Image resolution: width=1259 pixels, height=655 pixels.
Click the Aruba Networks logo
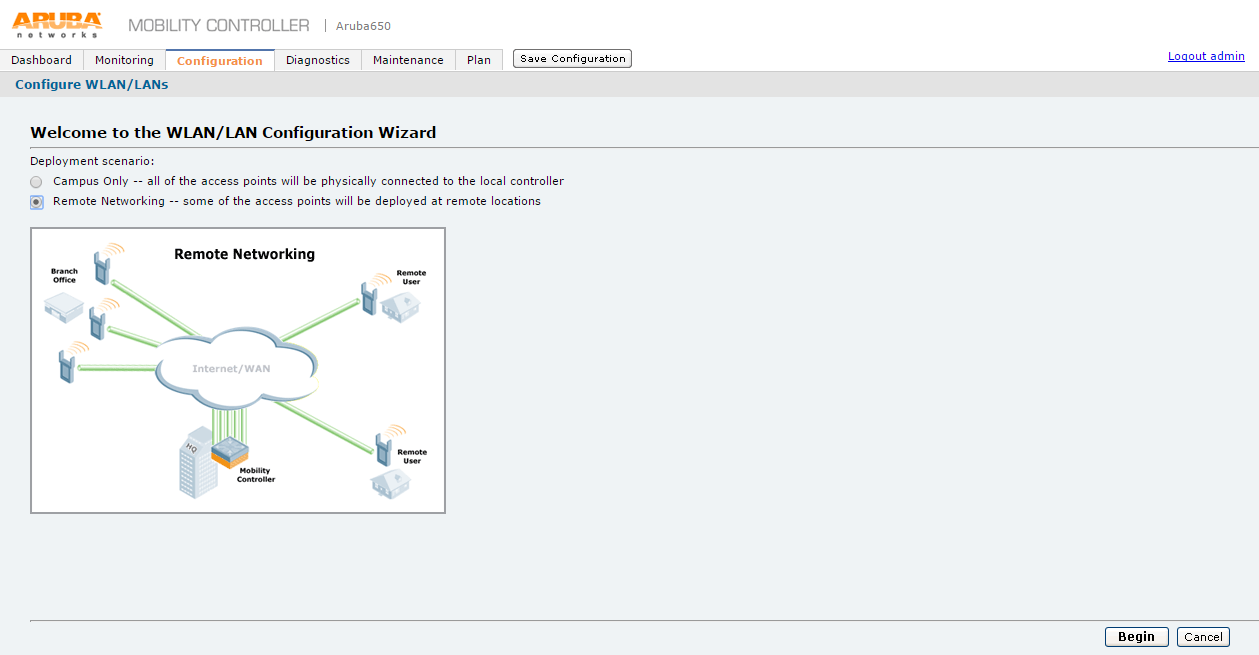(57, 24)
